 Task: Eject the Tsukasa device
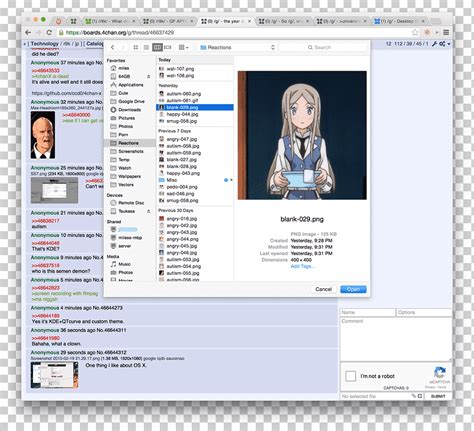pyautogui.click(x=149, y=211)
